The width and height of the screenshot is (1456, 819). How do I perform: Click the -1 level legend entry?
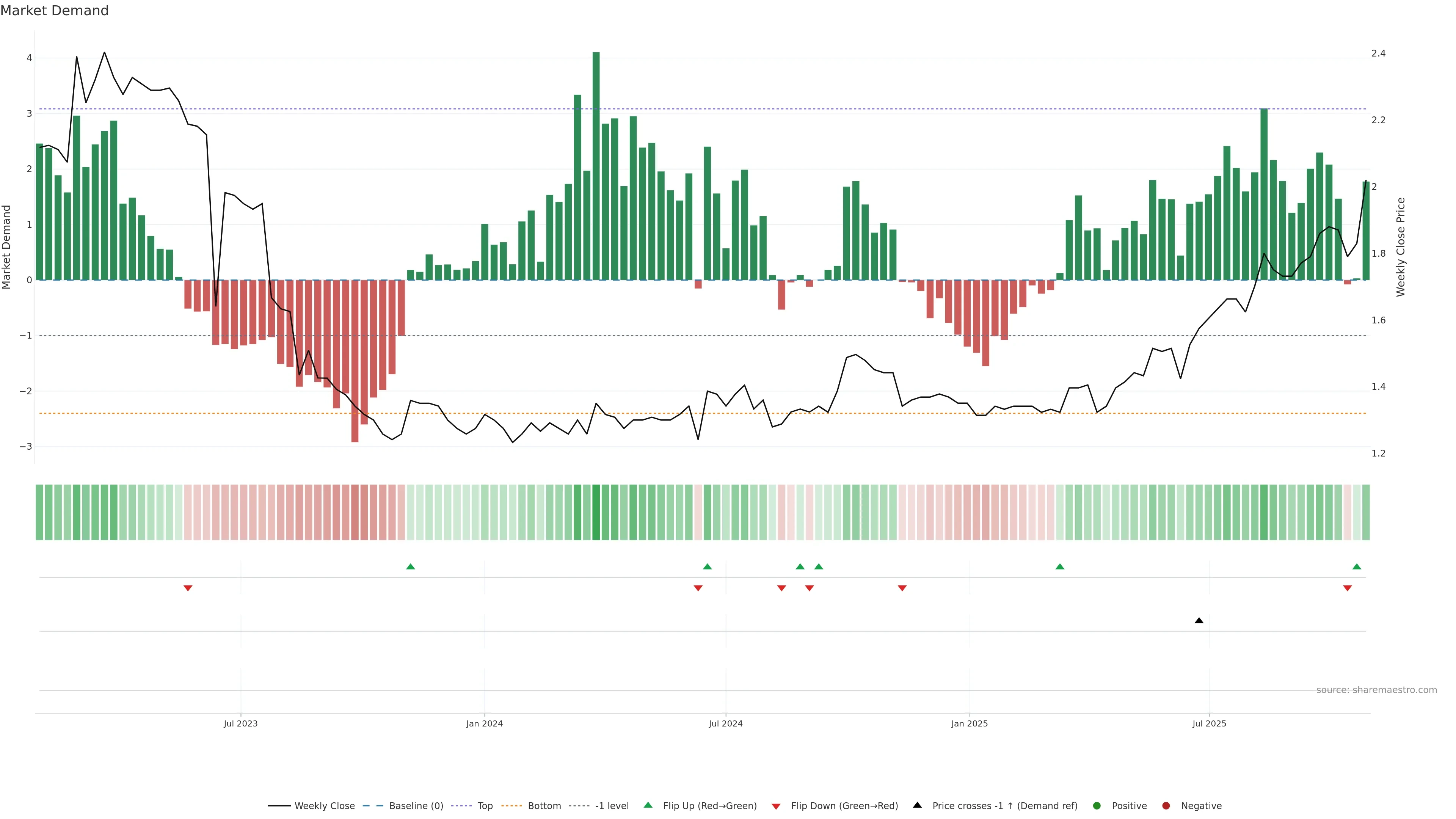[x=612, y=805]
